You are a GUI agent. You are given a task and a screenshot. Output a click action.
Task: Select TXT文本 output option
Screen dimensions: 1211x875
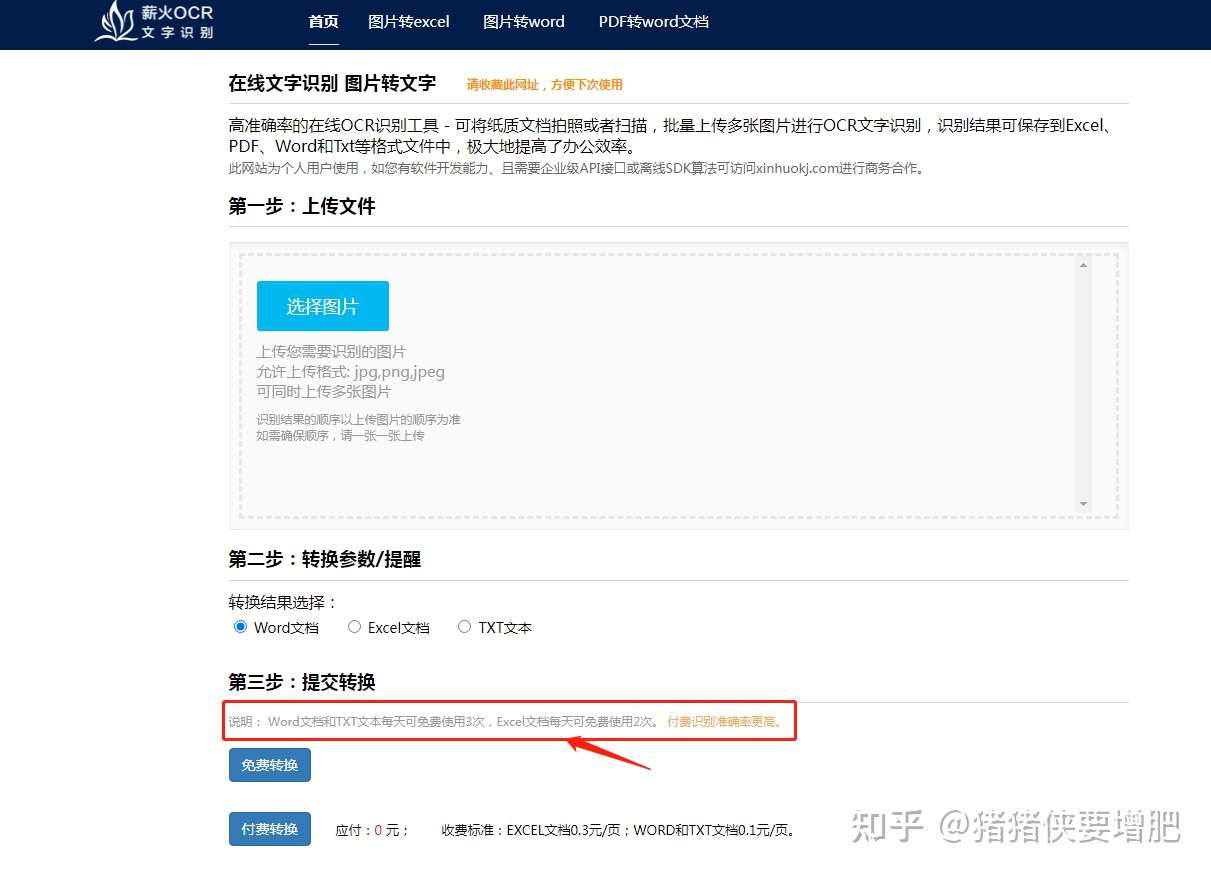464,627
